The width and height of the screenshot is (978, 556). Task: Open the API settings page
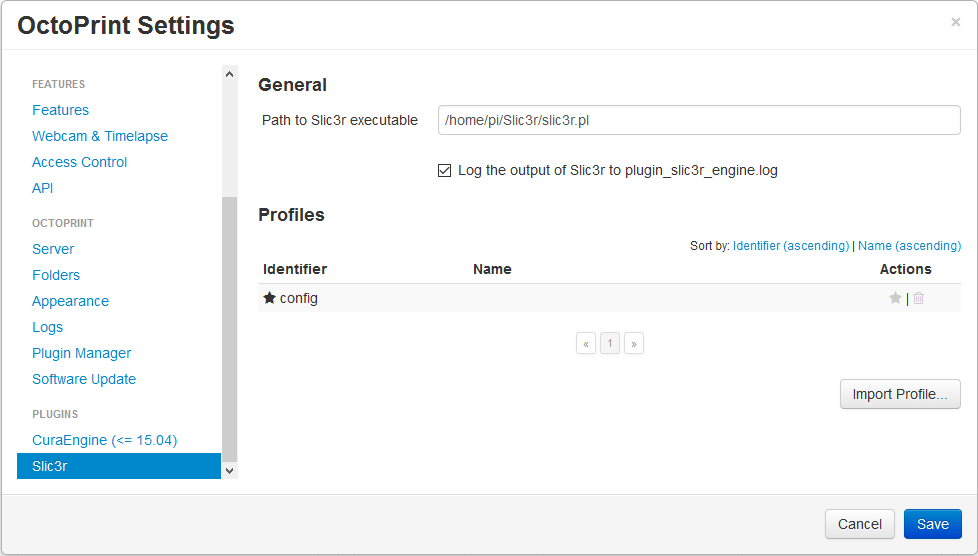pos(42,188)
